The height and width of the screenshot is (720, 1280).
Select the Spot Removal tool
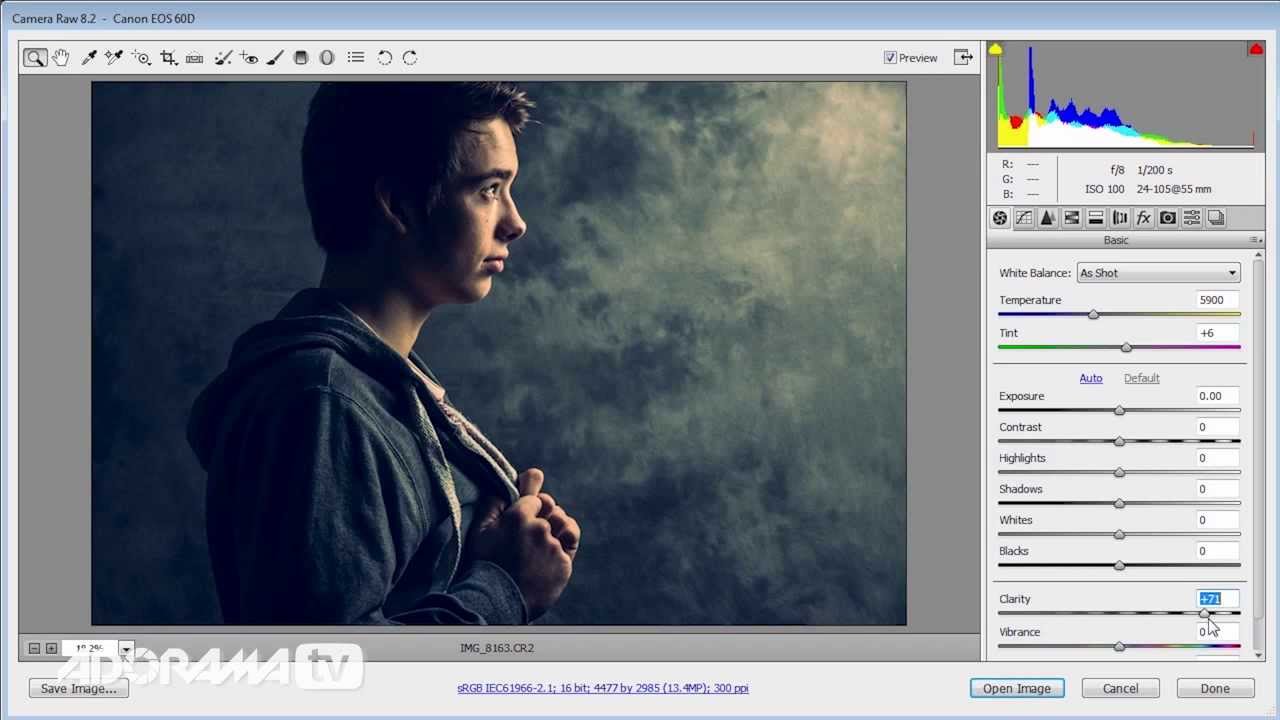pyautogui.click(x=223, y=58)
